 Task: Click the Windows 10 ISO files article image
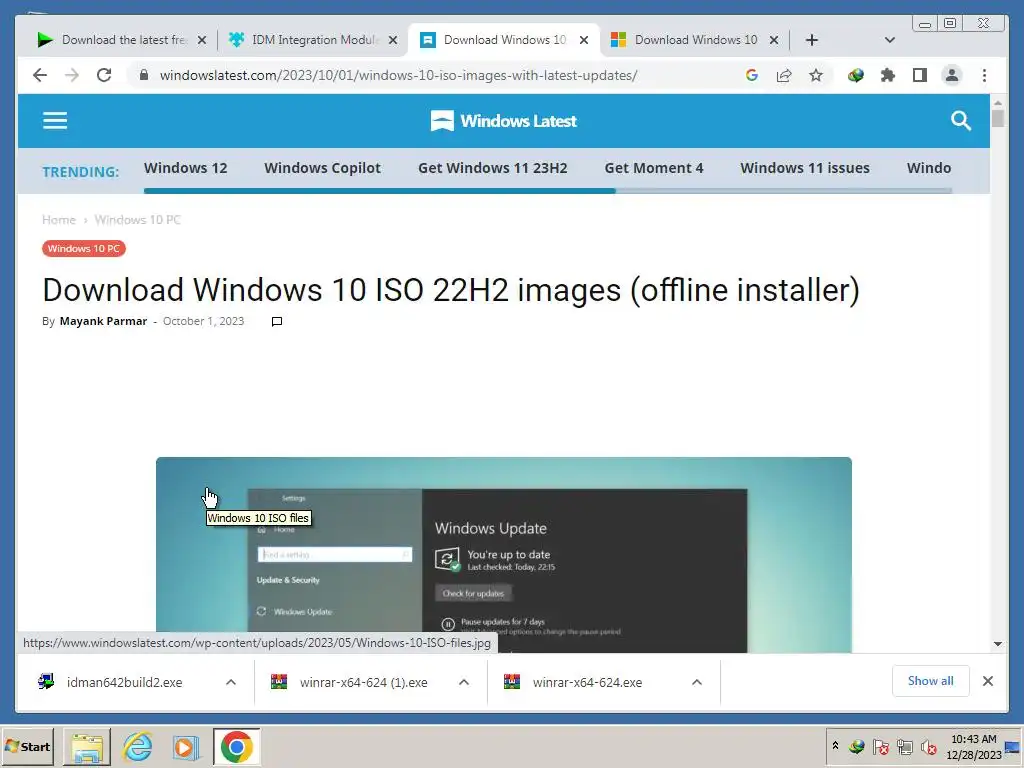tap(504, 555)
